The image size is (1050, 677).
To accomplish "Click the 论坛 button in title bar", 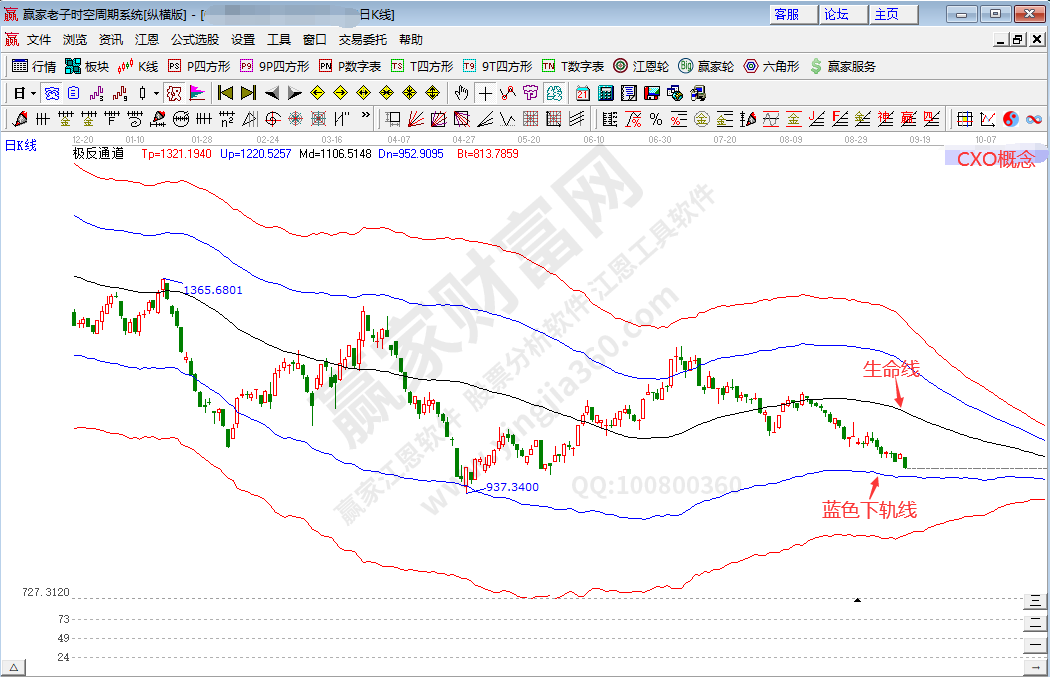I will [836, 14].
